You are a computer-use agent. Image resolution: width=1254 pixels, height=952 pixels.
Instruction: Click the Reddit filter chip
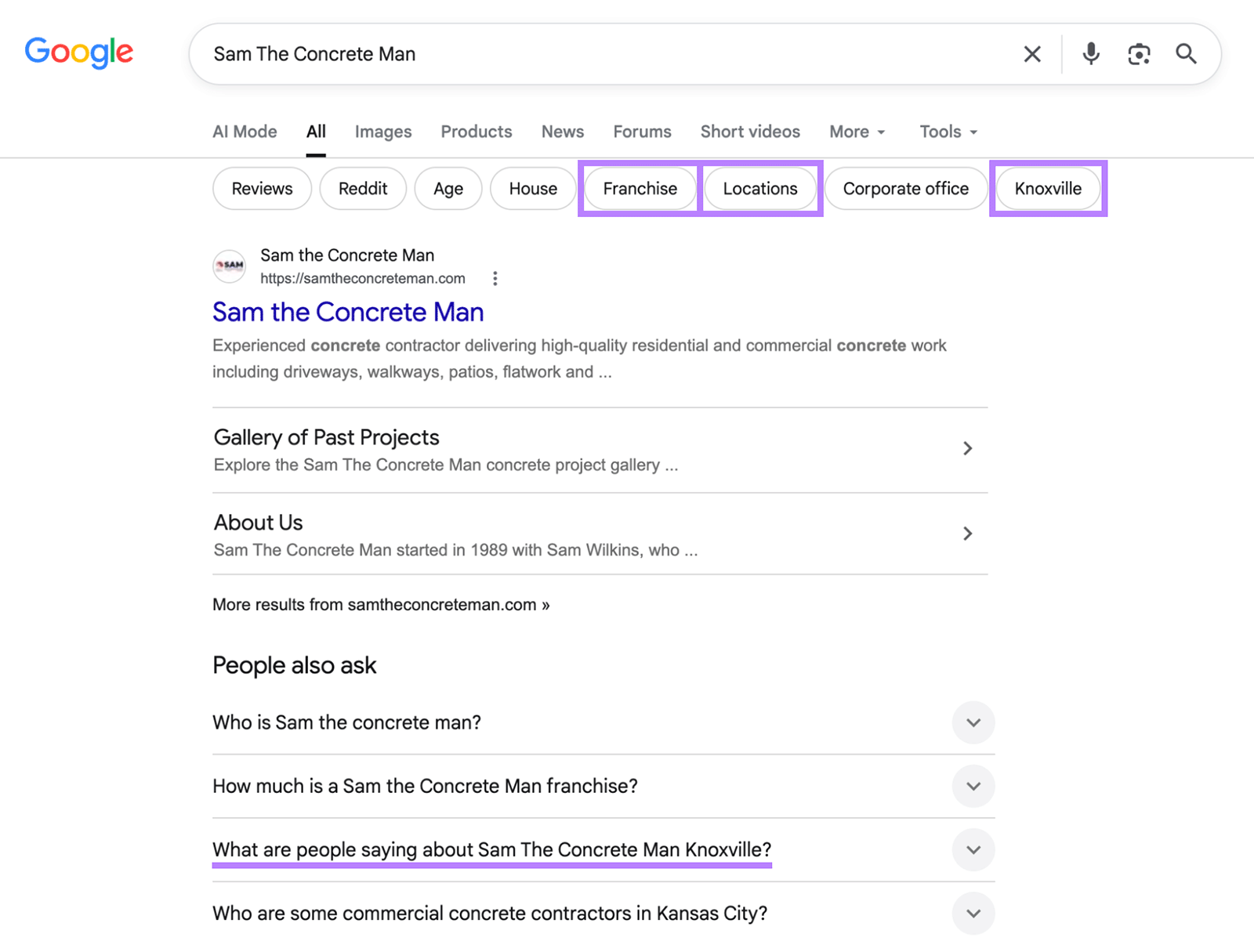coord(363,188)
